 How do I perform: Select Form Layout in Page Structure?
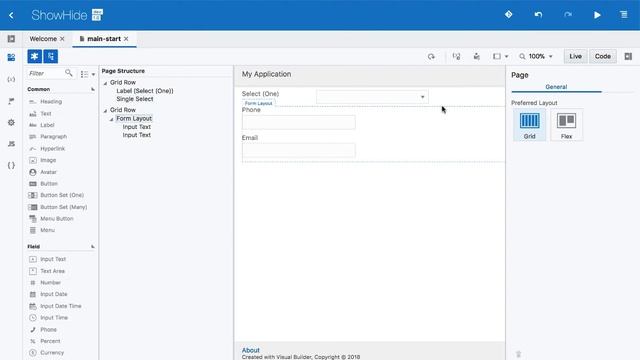coord(134,118)
